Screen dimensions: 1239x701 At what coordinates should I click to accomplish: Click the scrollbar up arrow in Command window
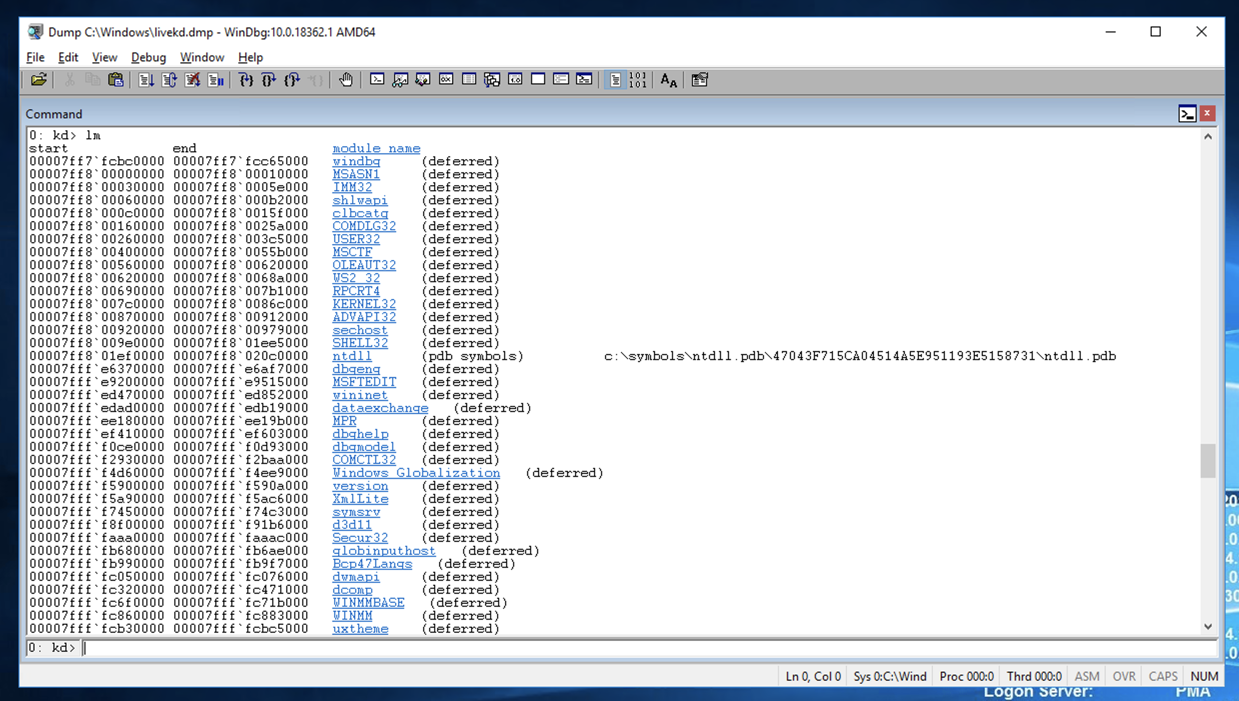tap(1208, 136)
